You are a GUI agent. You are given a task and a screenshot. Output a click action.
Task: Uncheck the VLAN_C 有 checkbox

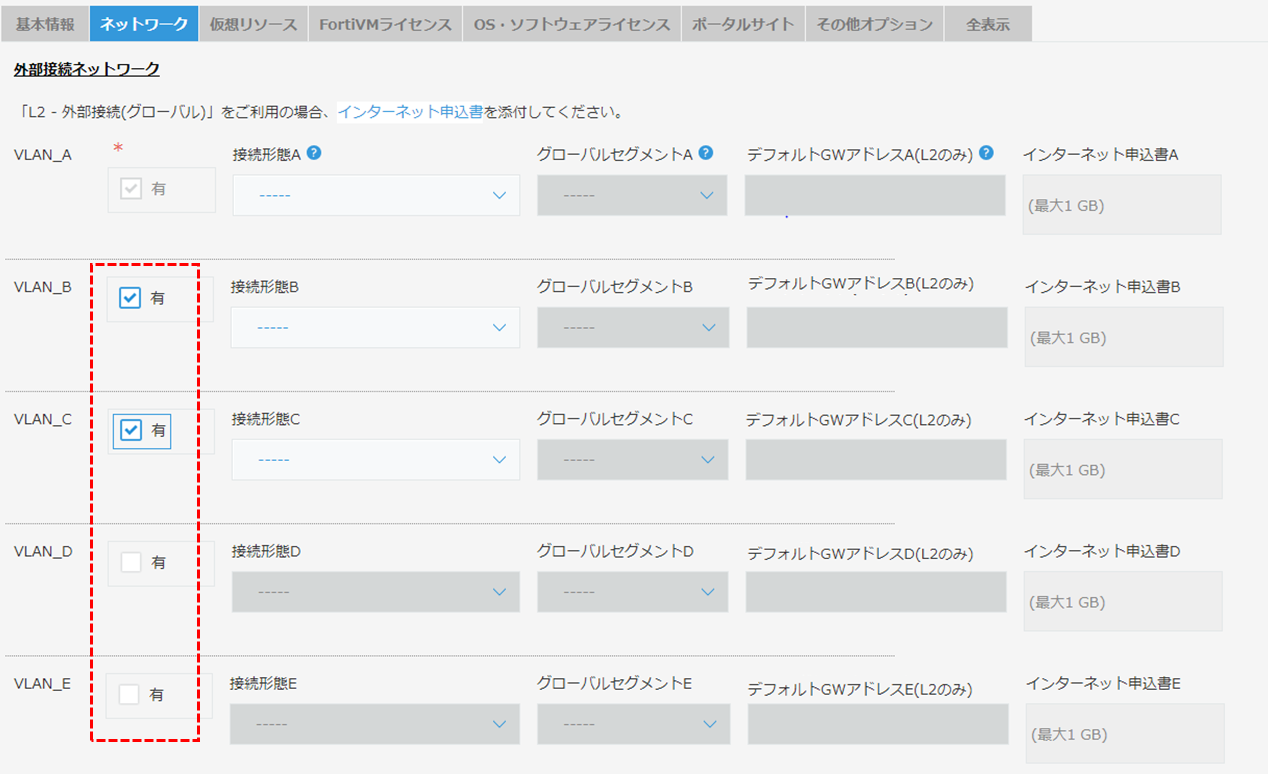coord(130,430)
